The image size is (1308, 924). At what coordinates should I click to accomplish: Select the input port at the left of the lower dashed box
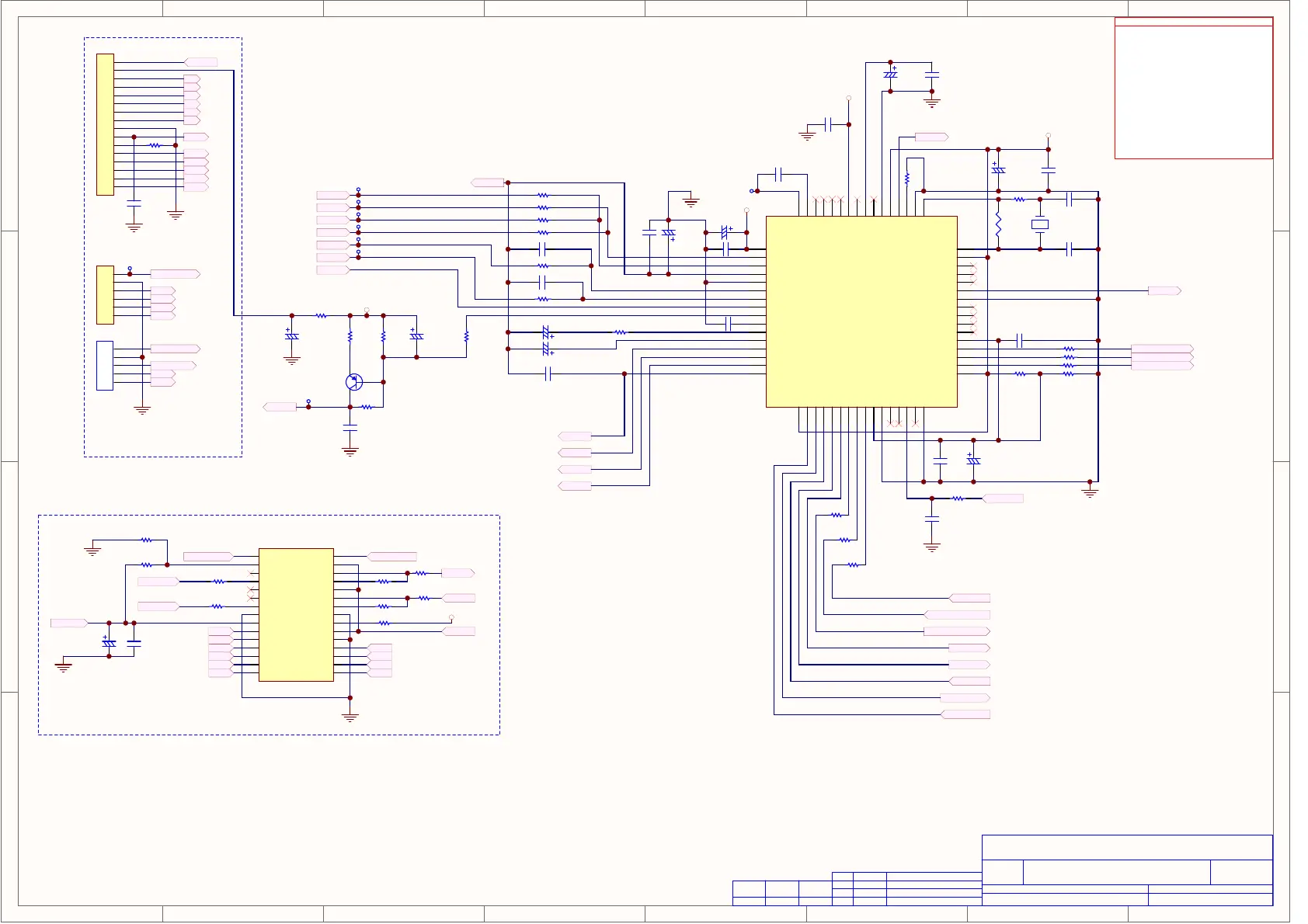[x=69, y=623]
